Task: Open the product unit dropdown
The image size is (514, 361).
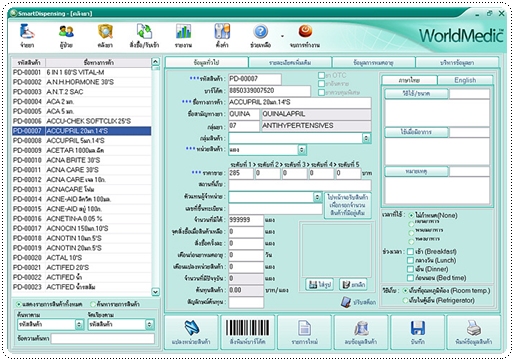Action: 301,150
